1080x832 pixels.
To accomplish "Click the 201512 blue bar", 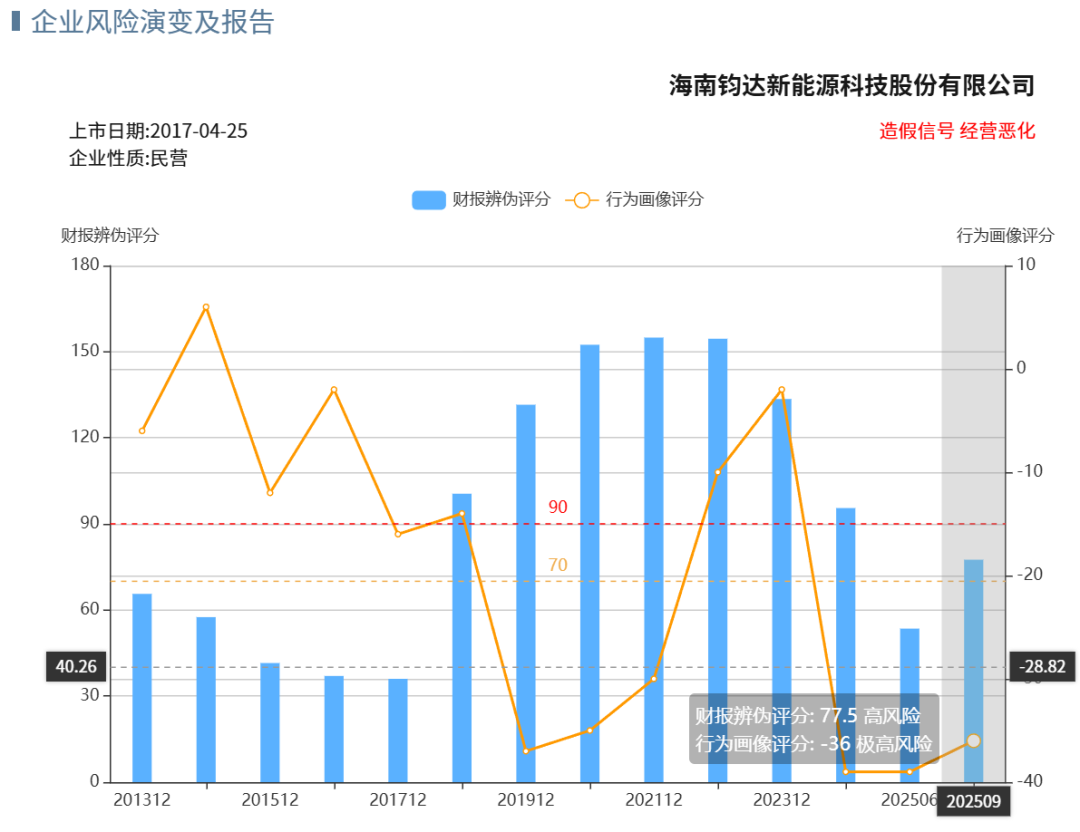I will (270, 722).
